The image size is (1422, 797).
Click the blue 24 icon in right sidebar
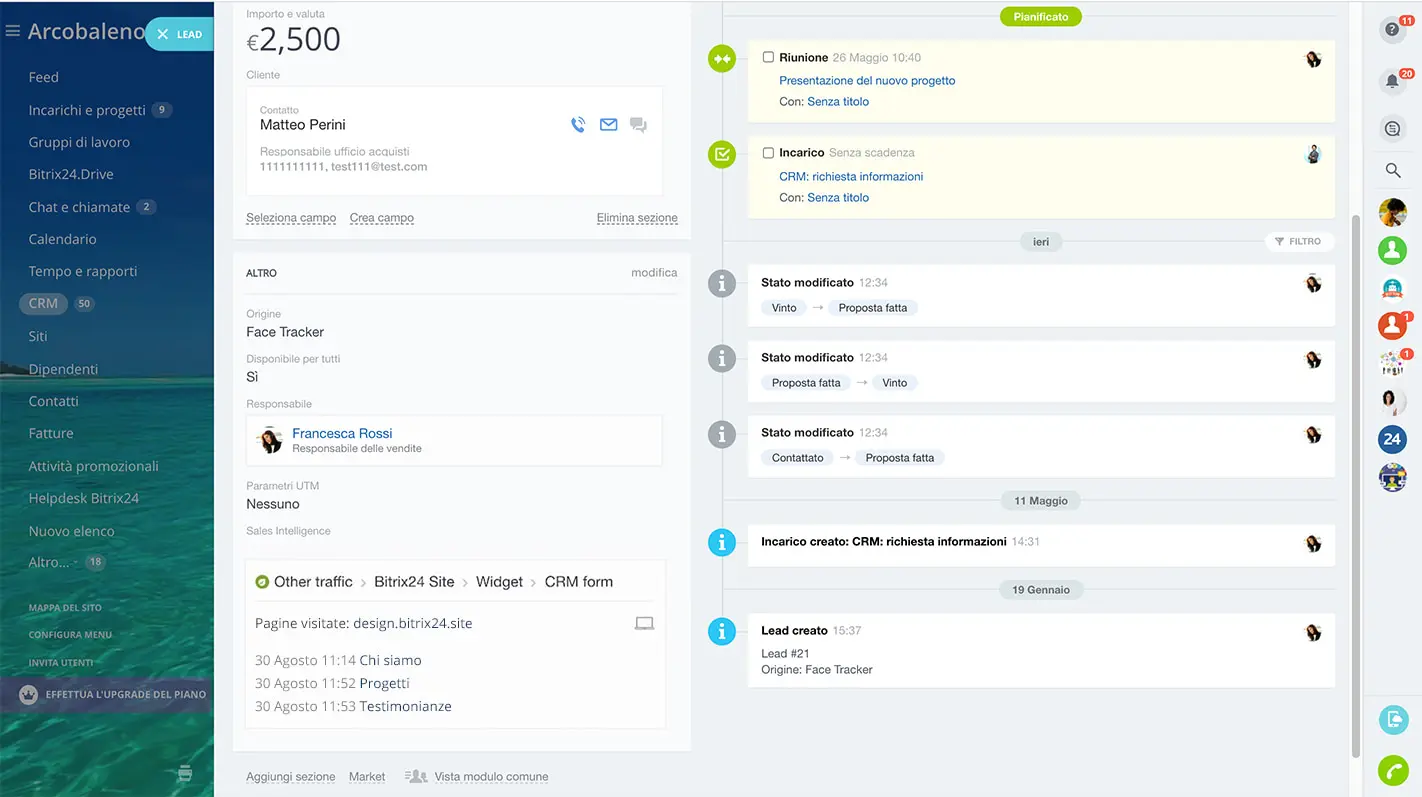(1393, 439)
